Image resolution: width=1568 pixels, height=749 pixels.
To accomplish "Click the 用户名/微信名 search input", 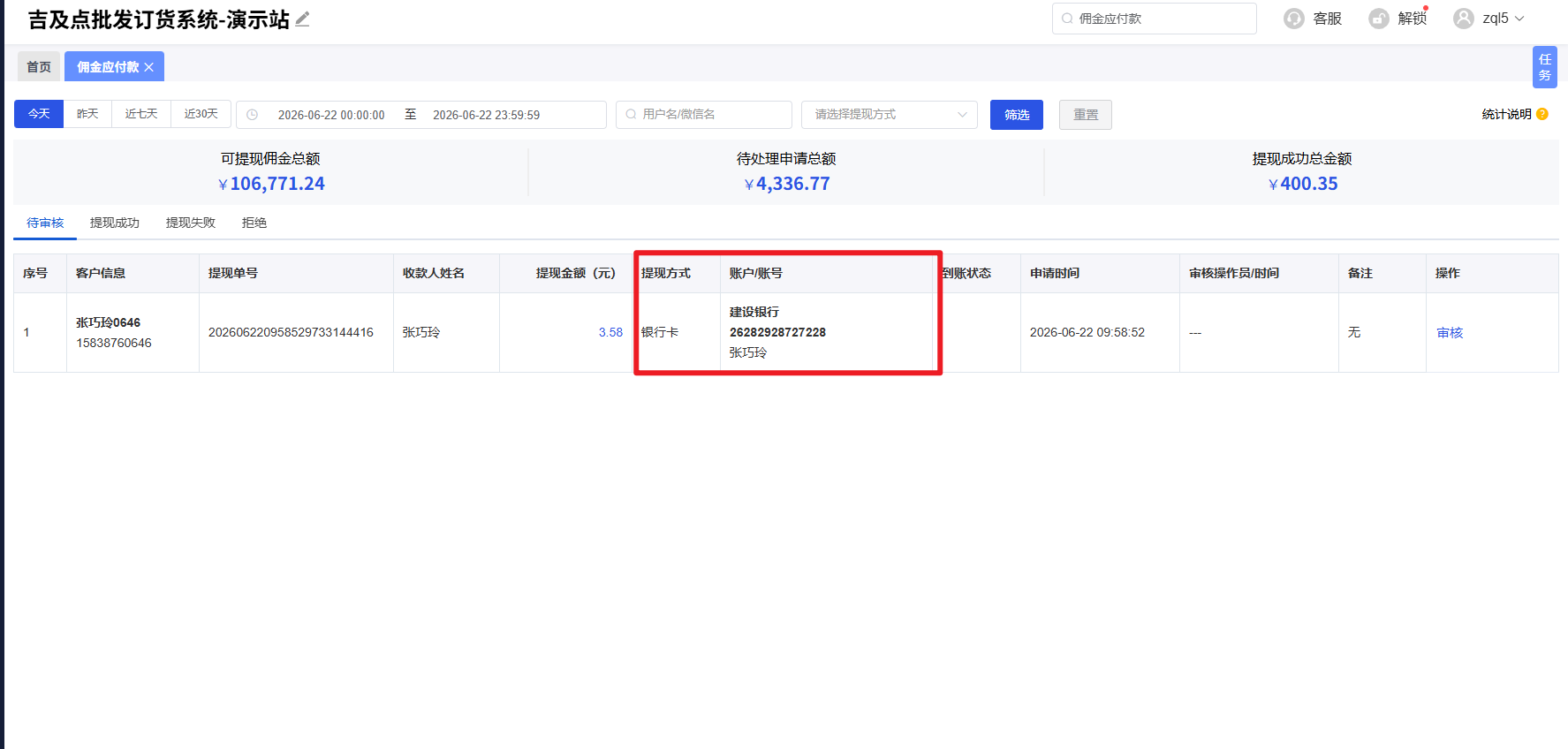I will [x=704, y=115].
